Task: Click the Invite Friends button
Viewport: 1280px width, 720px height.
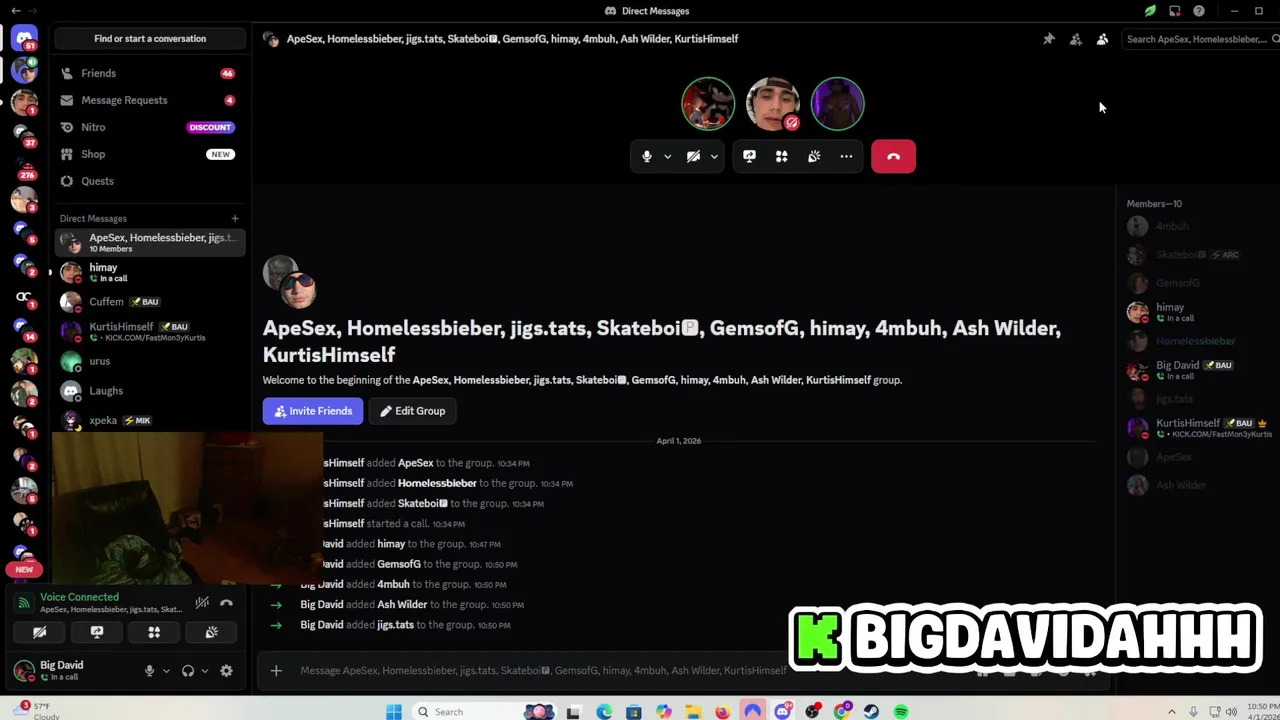Action: coord(313,411)
